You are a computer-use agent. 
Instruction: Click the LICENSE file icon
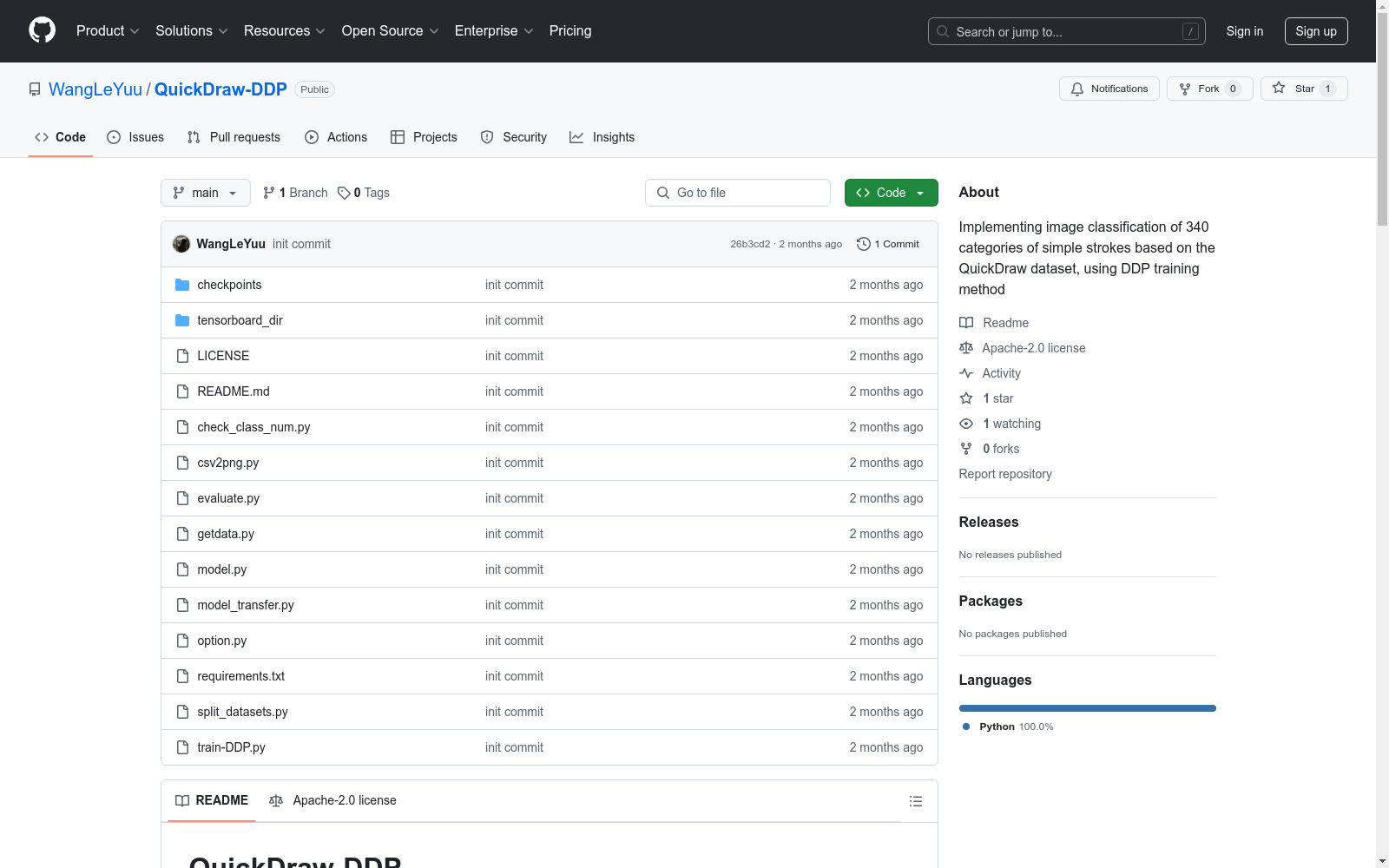point(182,356)
